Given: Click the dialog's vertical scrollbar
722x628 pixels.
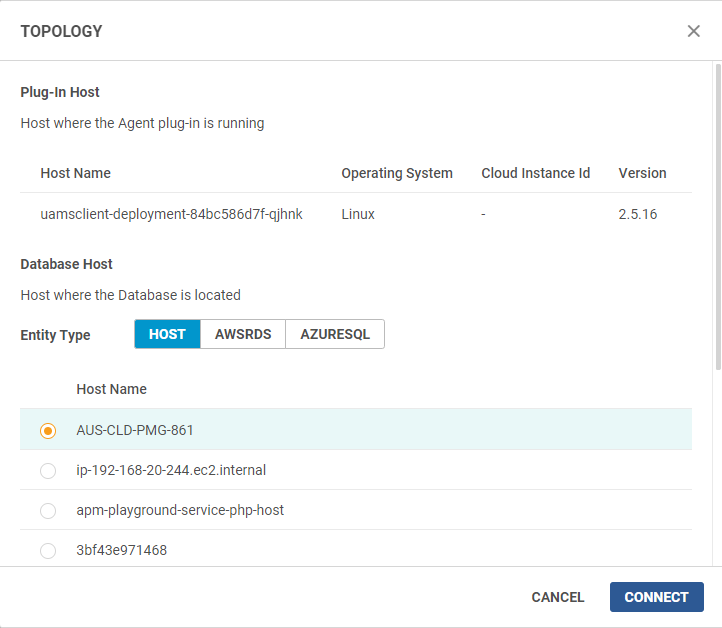Looking at the screenshot, I should click(716, 220).
